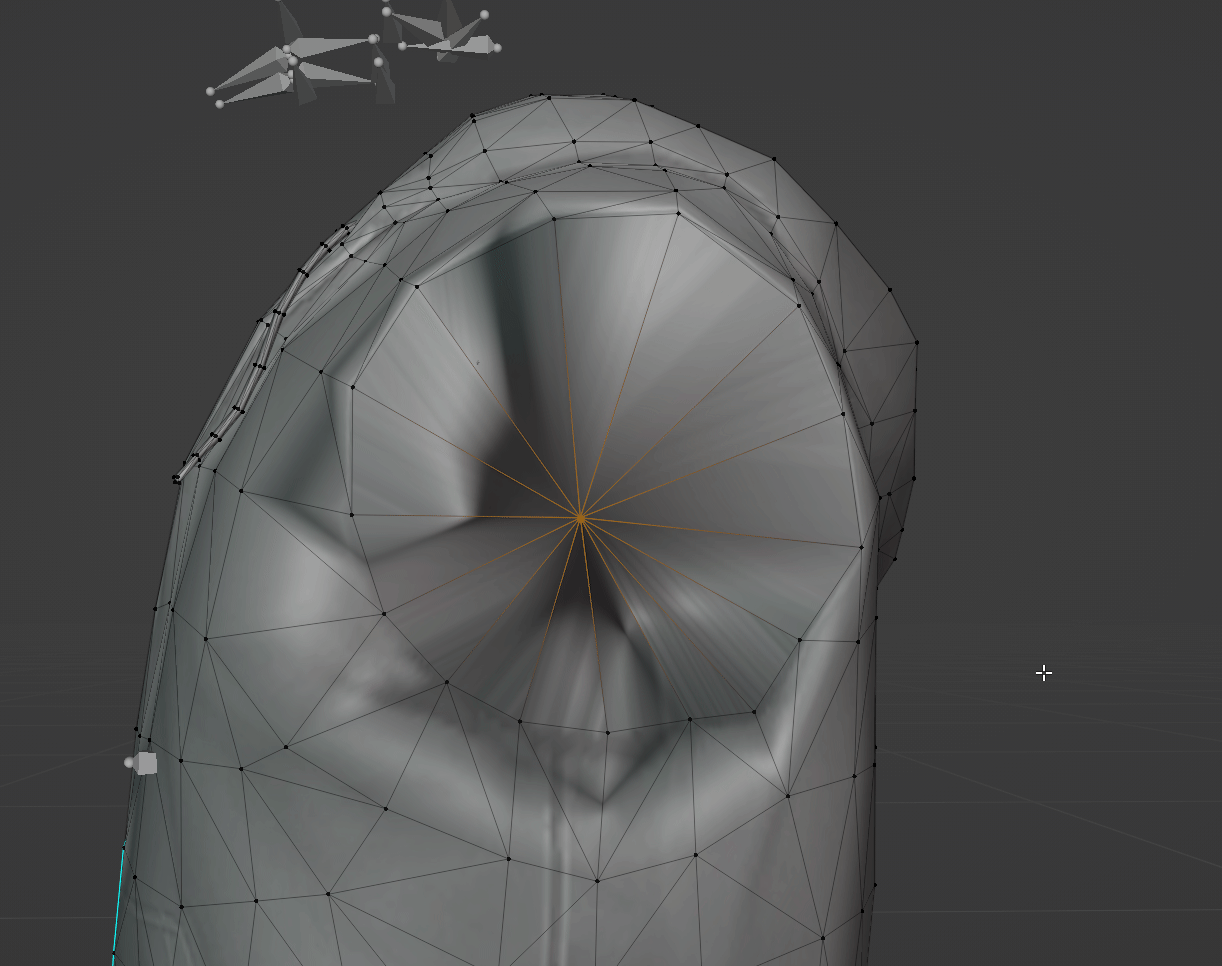Select bottom vertex on the central vertical crease

point(597,881)
